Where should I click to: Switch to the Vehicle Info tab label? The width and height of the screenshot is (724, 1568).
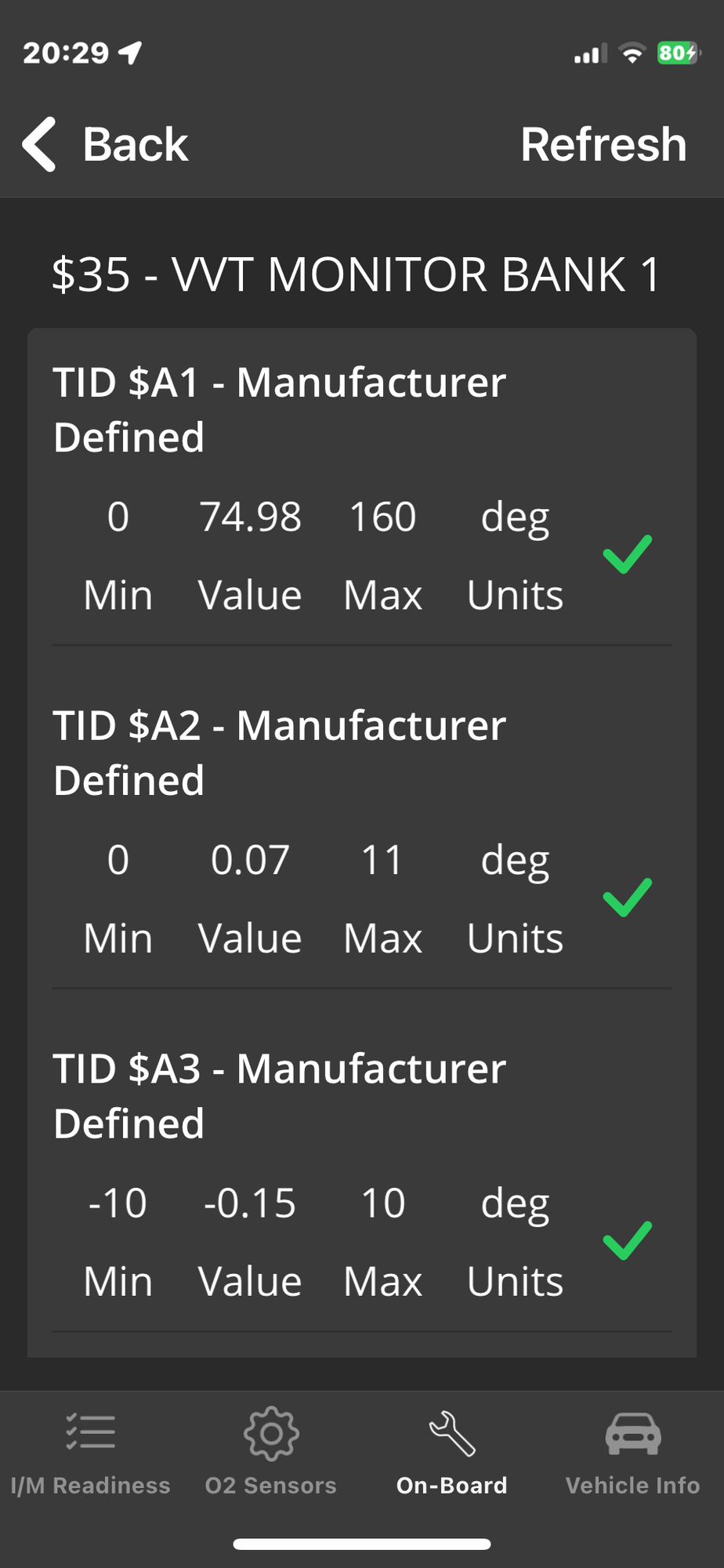click(x=633, y=1486)
